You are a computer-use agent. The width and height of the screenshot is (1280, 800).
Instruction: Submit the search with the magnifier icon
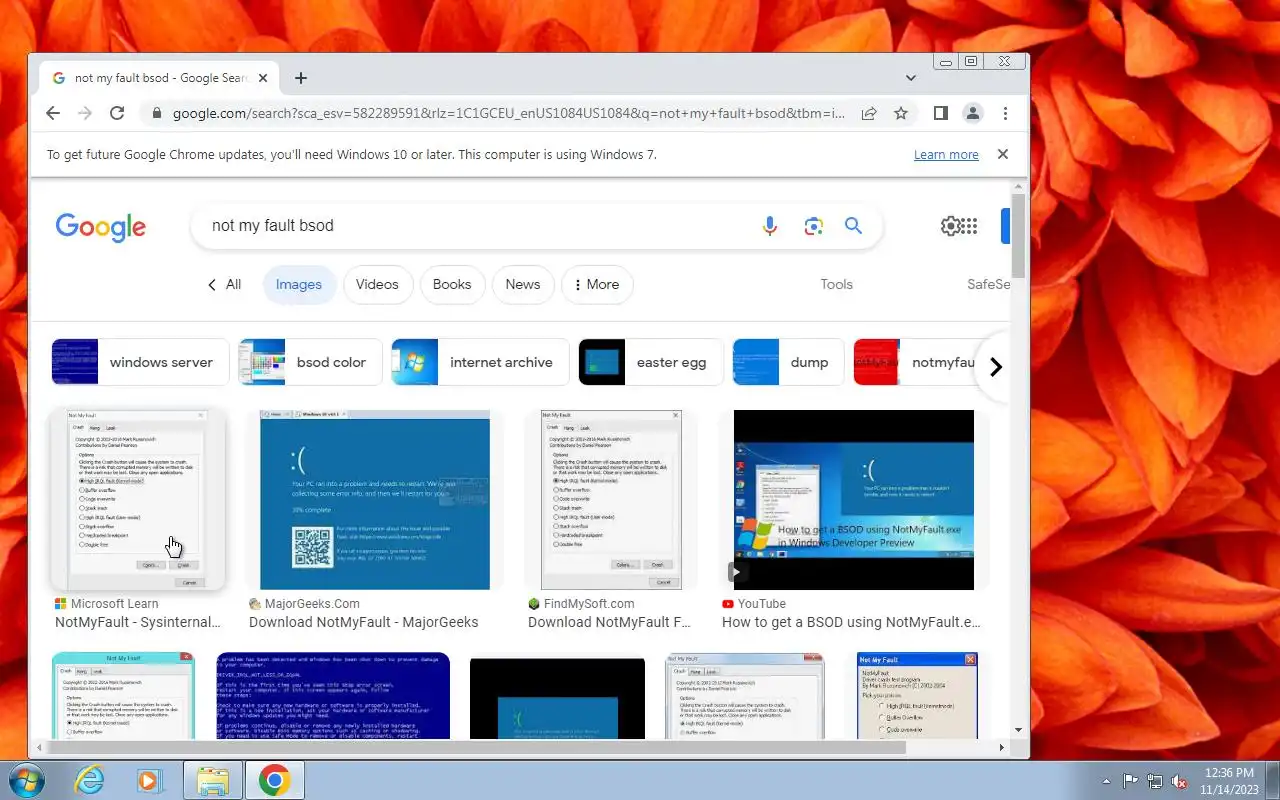pyautogui.click(x=853, y=226)
